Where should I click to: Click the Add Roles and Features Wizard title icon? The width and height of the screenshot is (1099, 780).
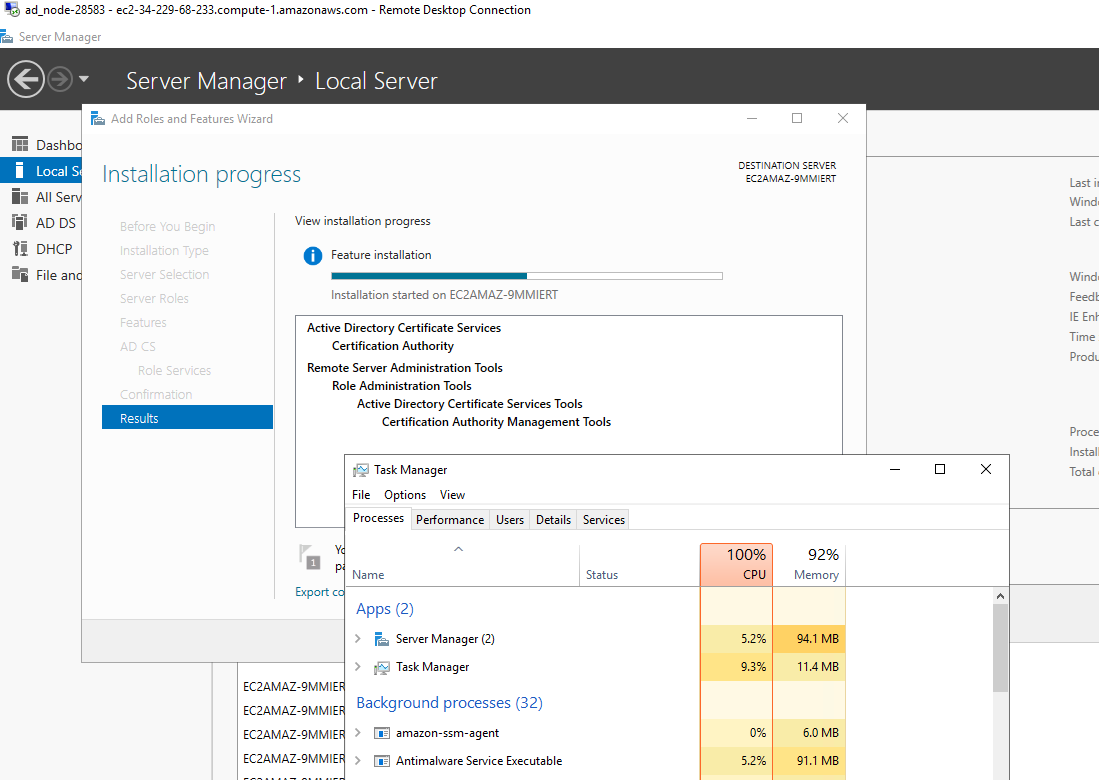tap(97, 118)
